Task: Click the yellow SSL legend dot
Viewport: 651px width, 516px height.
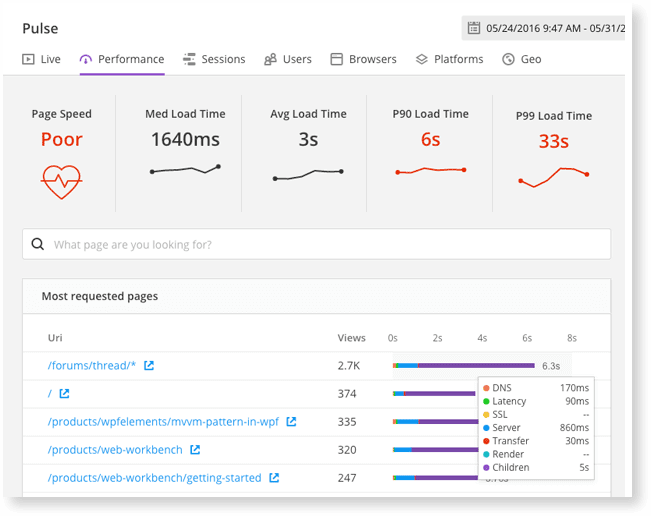Action: coord(486,415)
